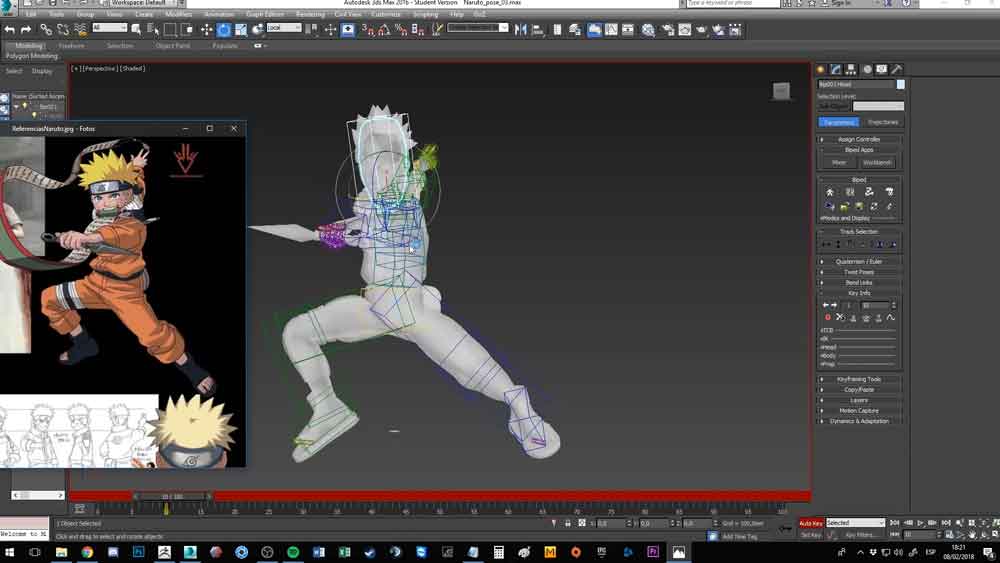
Task: Select the Bind to Space Warp tool
Action: click(x=80, y=29)
